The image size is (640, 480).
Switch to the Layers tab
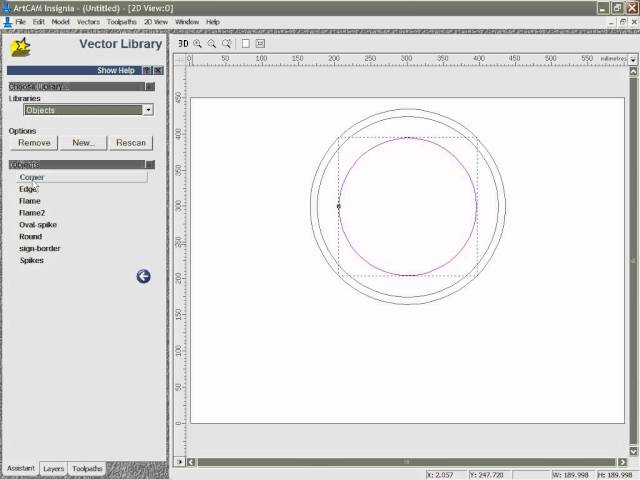53,469
